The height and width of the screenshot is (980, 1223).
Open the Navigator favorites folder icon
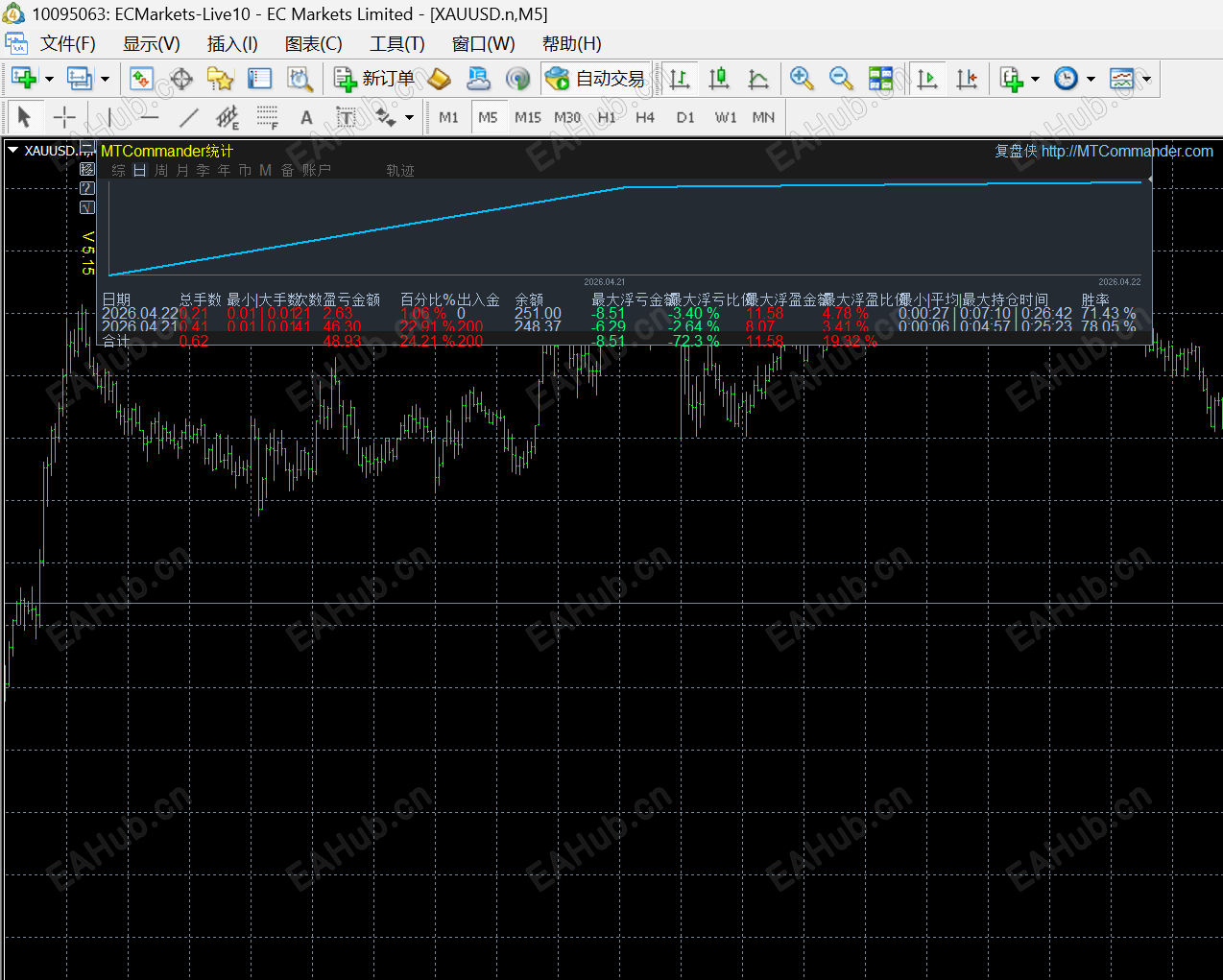click(220, 79)
